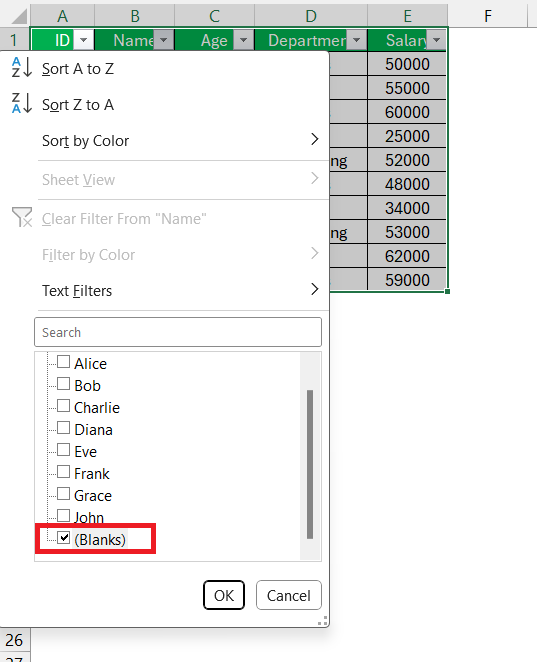Click into the Search field
Screen dimensions: 537x662
point(178,332)
